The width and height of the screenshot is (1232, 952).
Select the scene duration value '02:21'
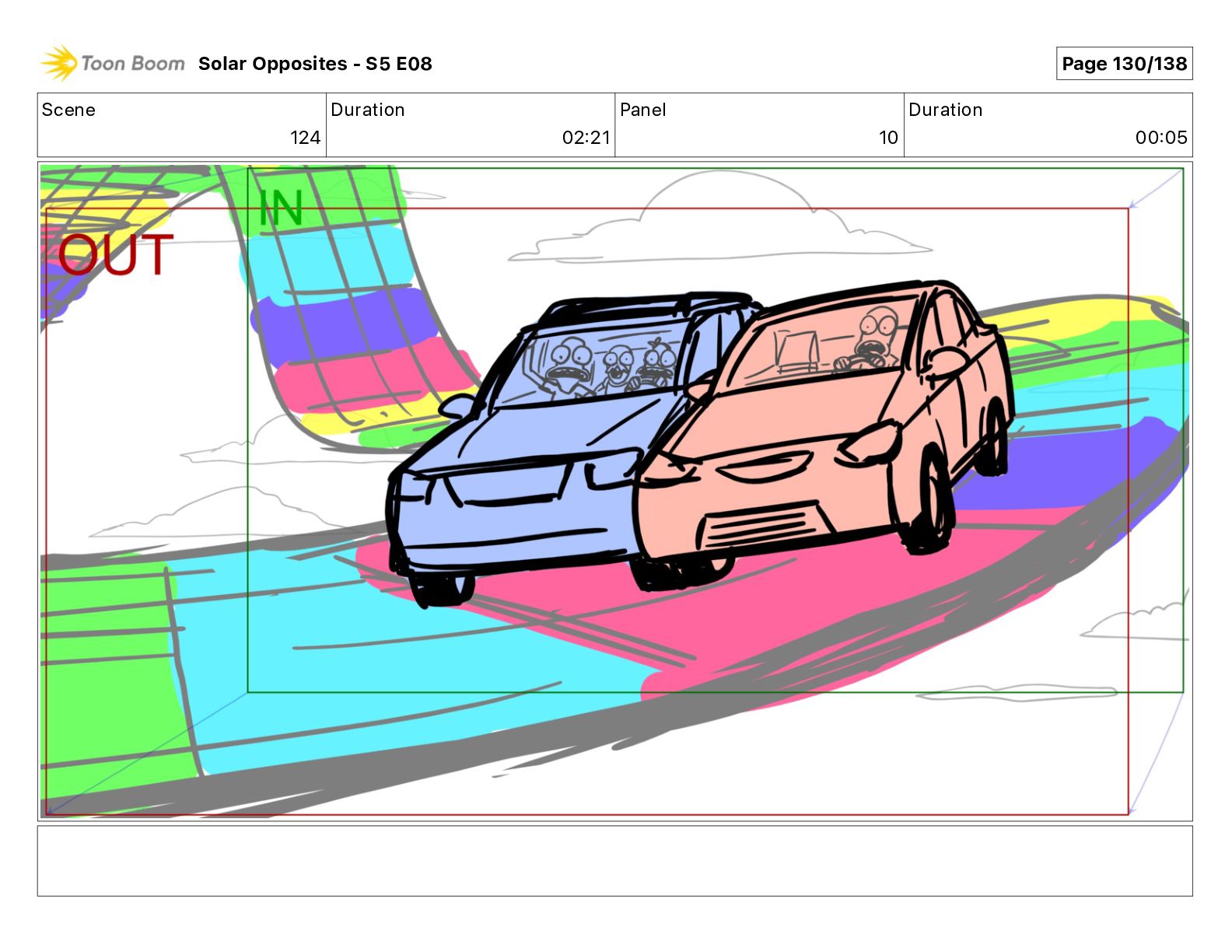[x=586, y=138]
